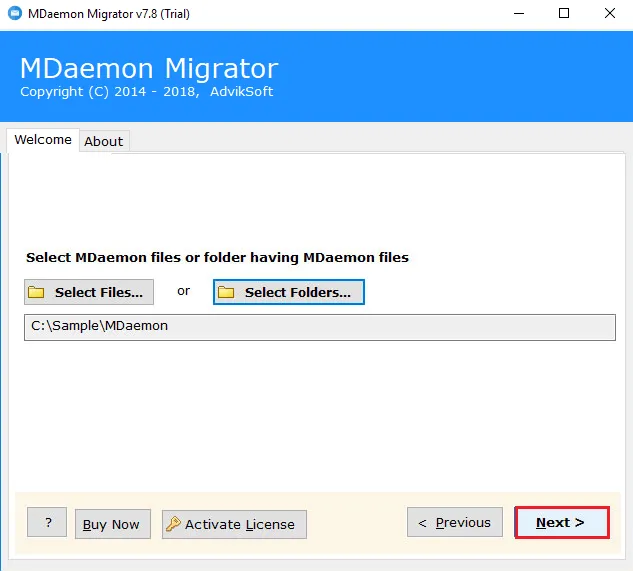Click the AdvikSoft copyright text in banner
633x571 pixels.
[147, 92]
